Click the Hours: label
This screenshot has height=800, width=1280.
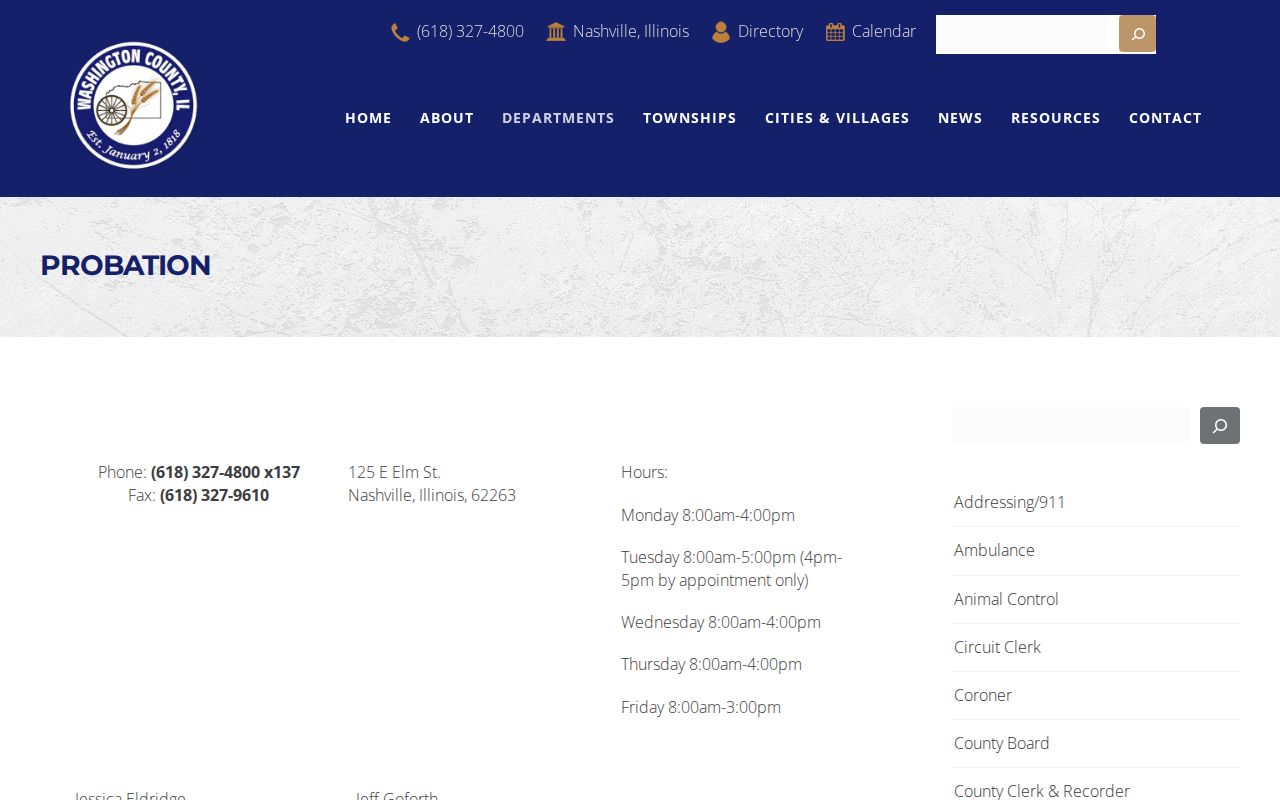pyautogui.click(x=644, y=472)
